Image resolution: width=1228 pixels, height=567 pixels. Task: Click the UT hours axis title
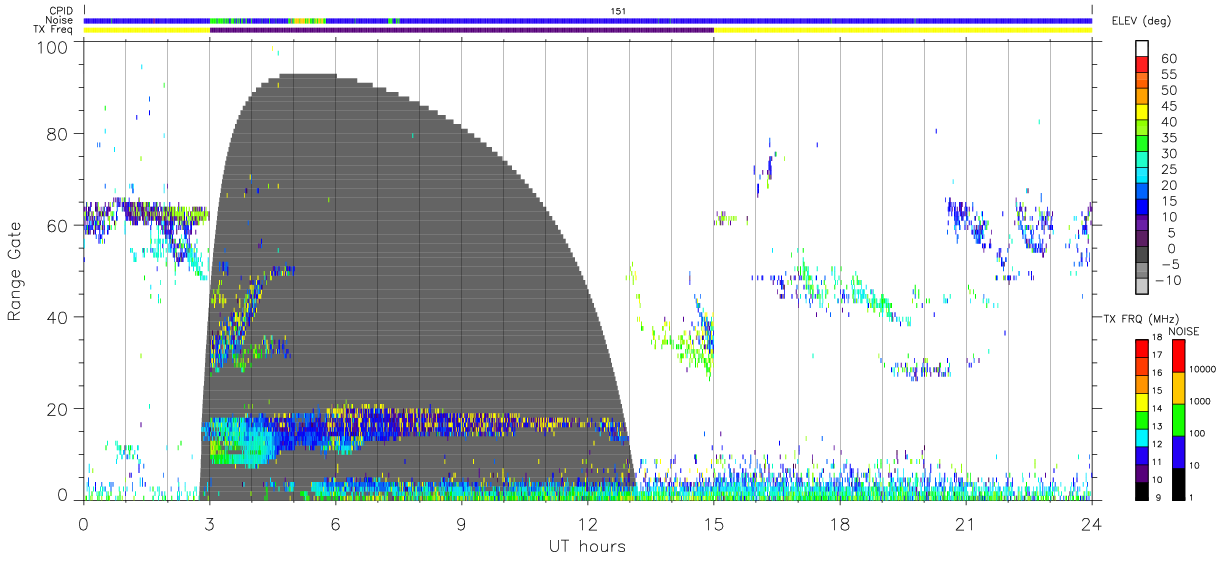587,546
